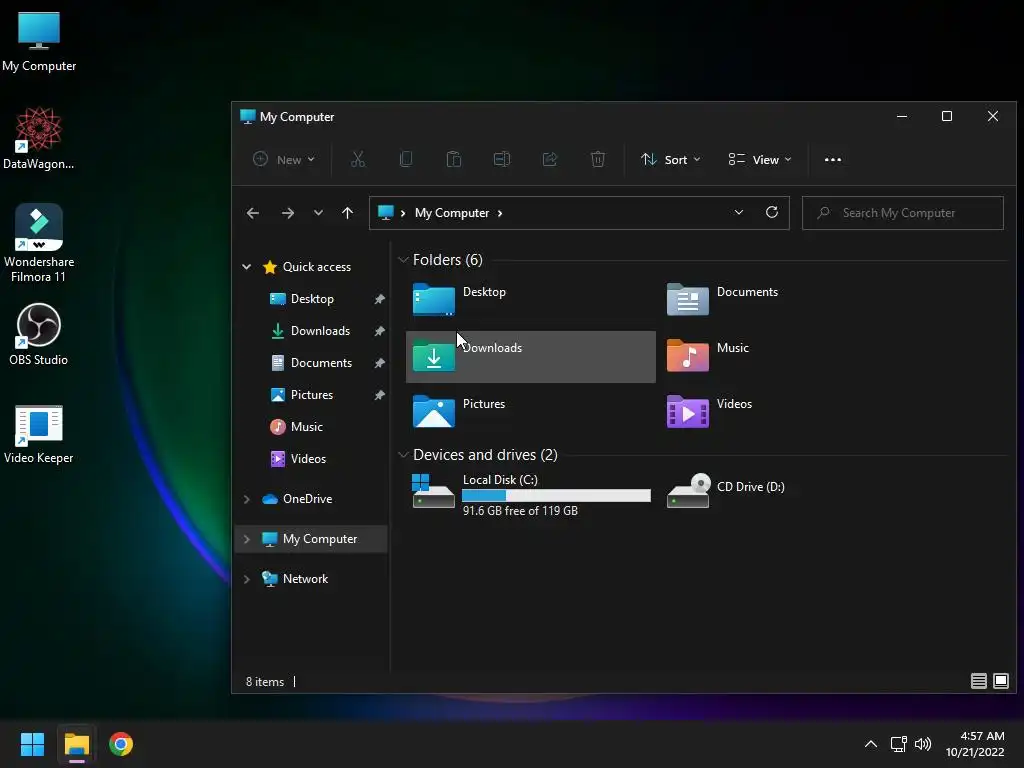1024x768 pixels.
Task: Click My Computer breadcrumb in address bar
Action: pyautogui.click(x=452, y=213)
